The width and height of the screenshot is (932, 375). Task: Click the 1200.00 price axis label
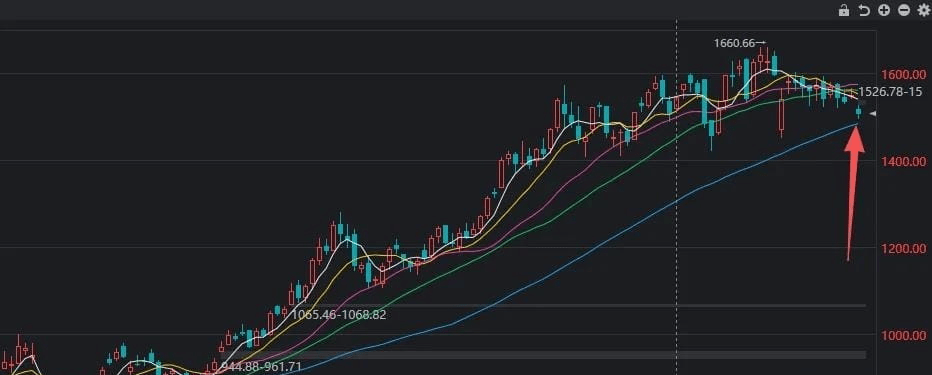[904, 248]
